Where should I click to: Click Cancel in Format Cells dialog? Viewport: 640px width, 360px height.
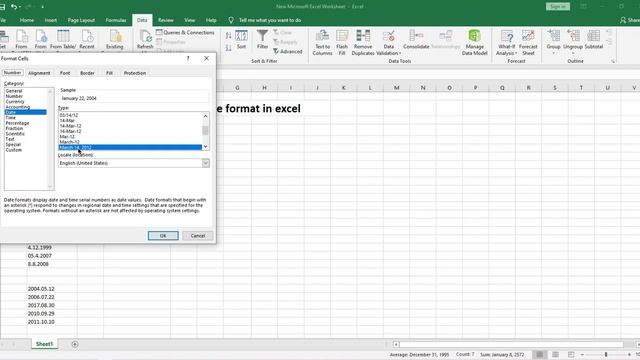pyautogui.click(x=198, y=236)
